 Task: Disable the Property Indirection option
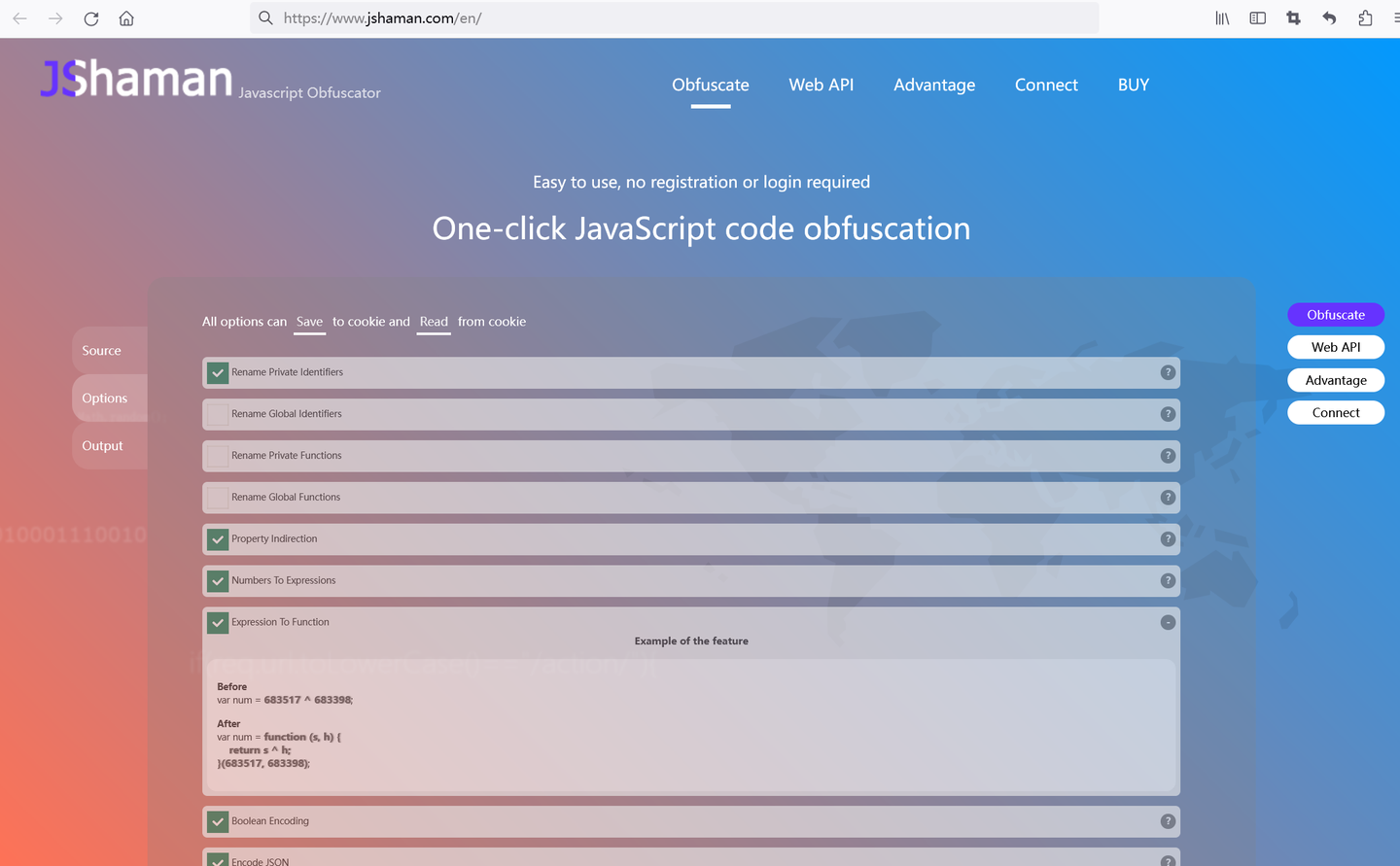(218, 538)
